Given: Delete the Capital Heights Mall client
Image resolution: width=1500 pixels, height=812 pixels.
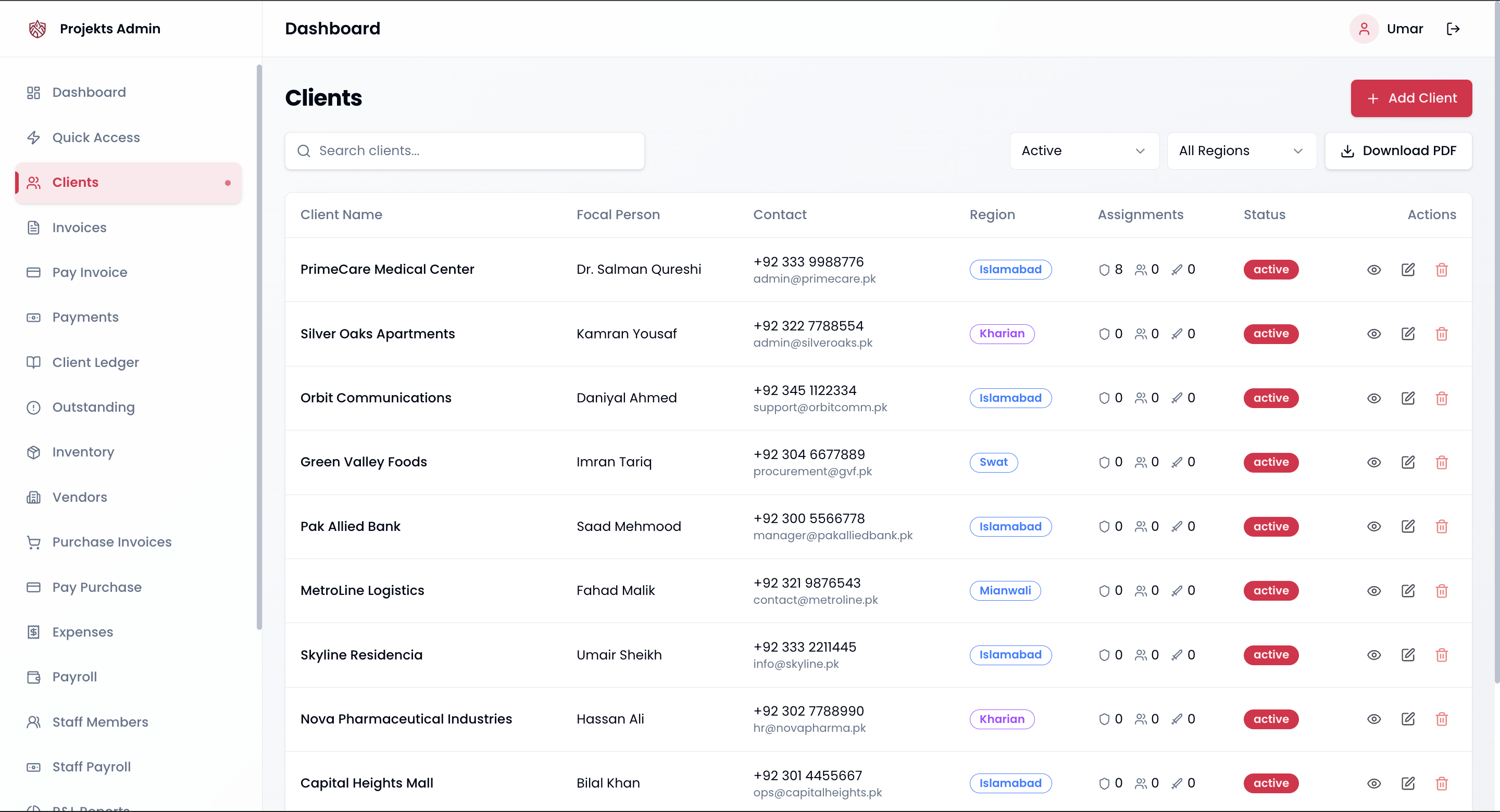Looking at the screenshot, I should coord(1442,783).
